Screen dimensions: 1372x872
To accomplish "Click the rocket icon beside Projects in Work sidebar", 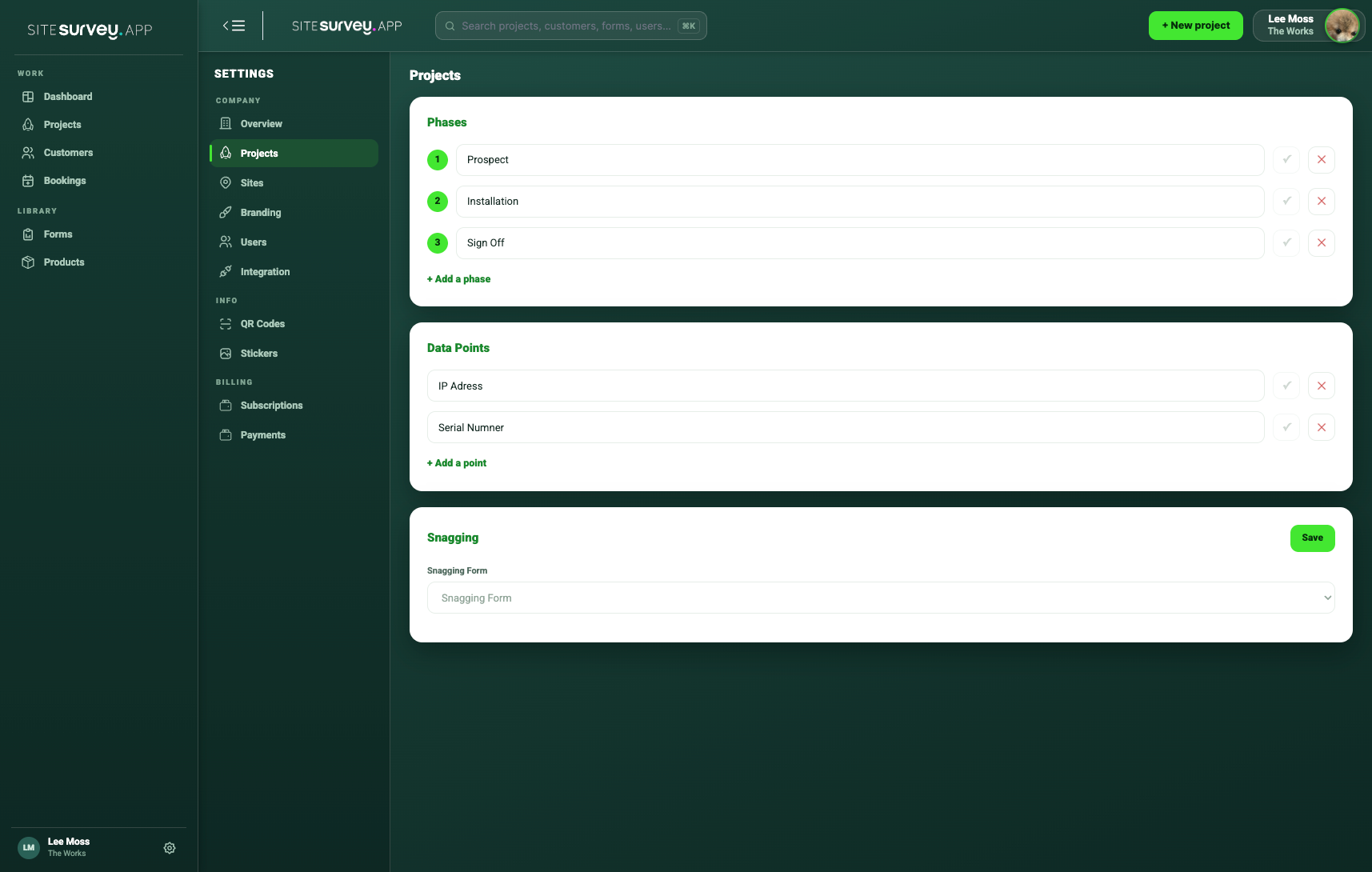I will [28, 125].
